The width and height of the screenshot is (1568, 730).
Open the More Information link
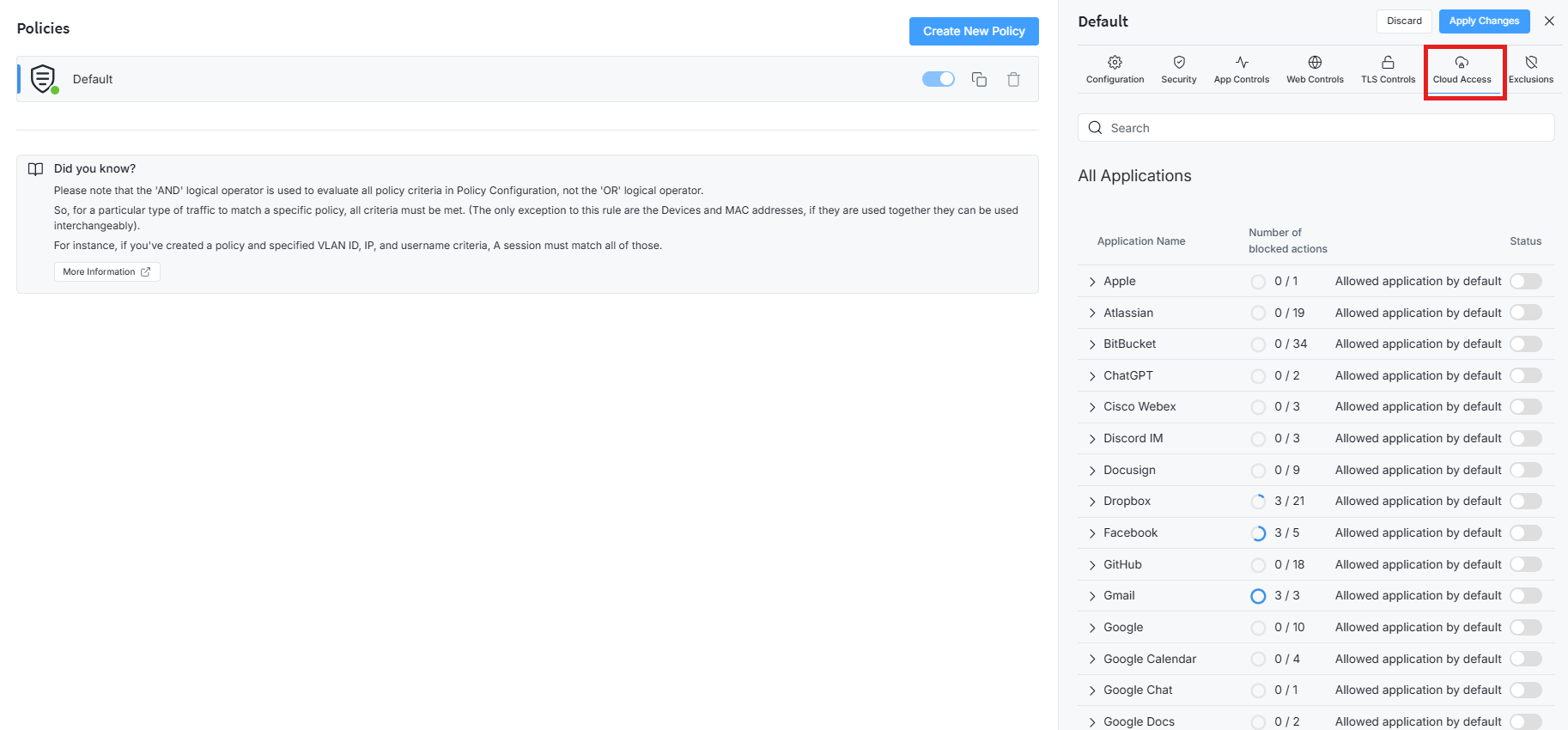point(106,271)
